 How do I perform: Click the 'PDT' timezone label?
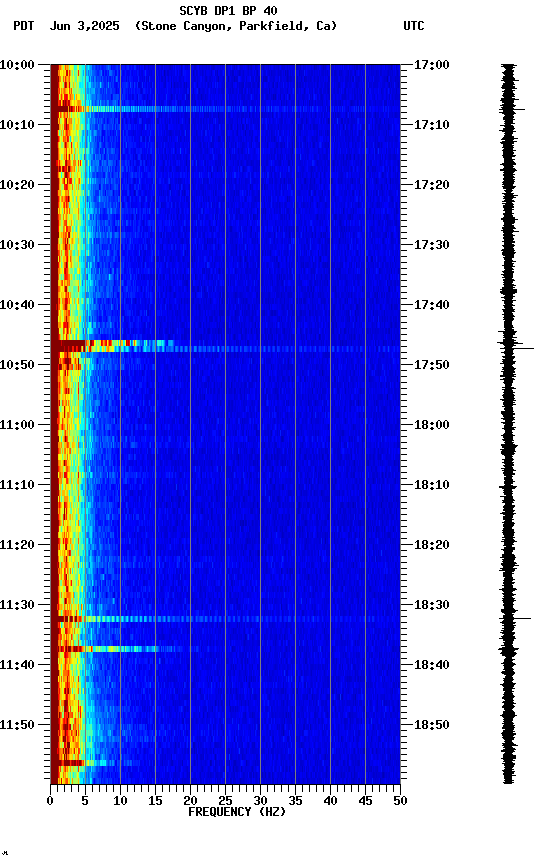24,26
